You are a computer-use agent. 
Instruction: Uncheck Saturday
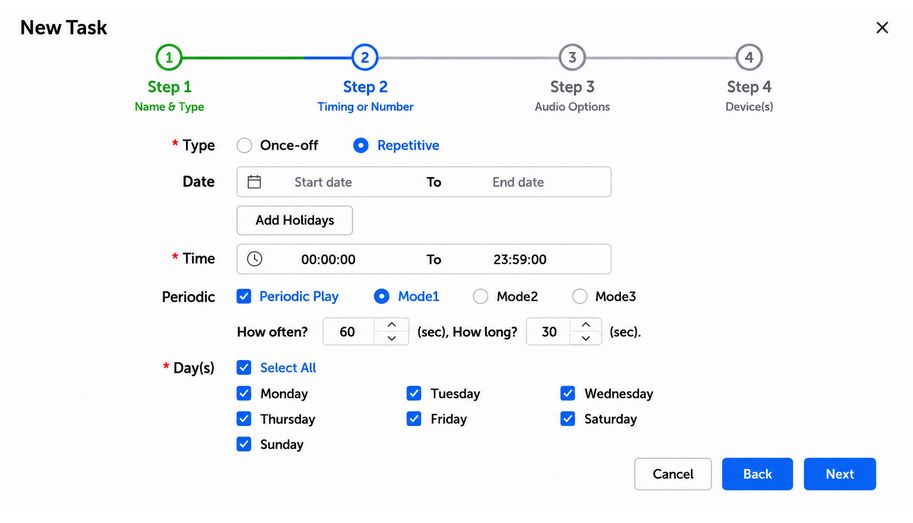tap(568, 419)
